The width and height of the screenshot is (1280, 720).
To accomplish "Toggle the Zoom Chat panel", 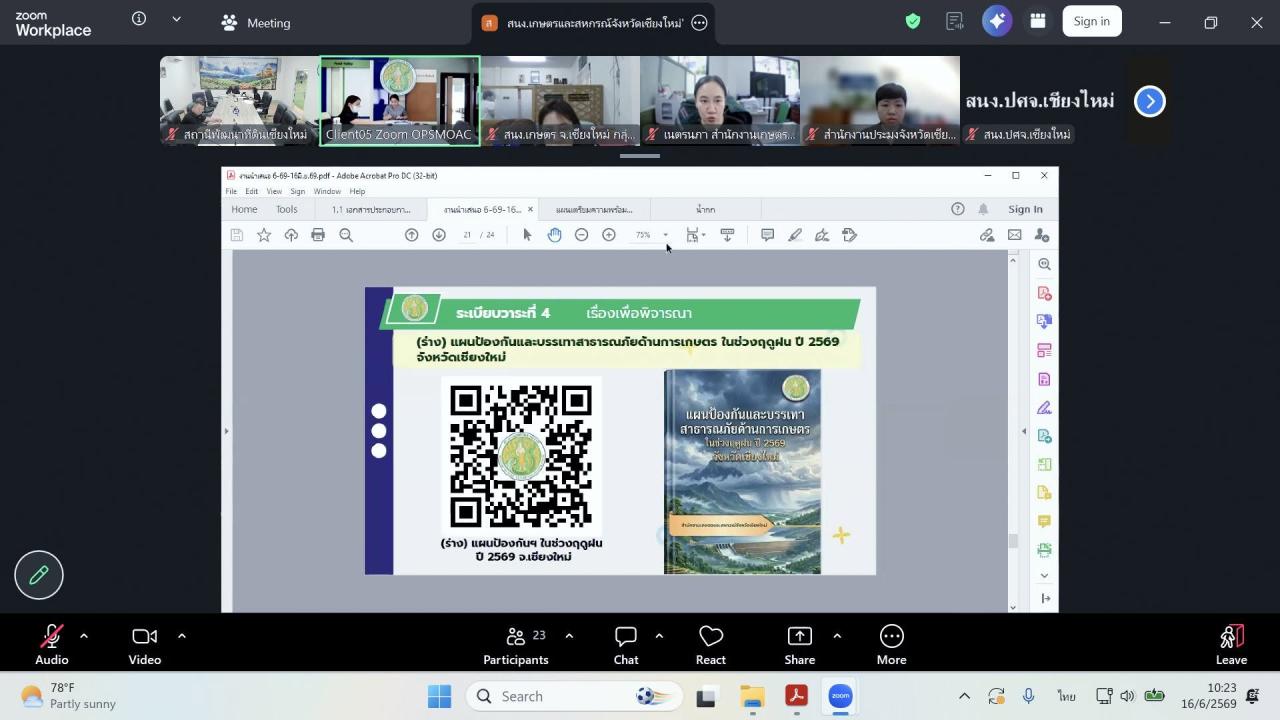I will click(x=626, y=645).
